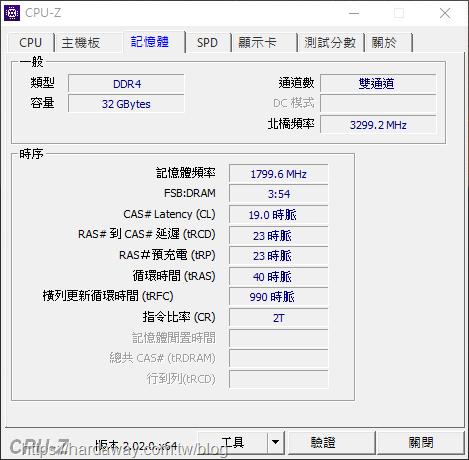Open the 主機板 tab
469x460 pixels.
[x=89, y=43]
